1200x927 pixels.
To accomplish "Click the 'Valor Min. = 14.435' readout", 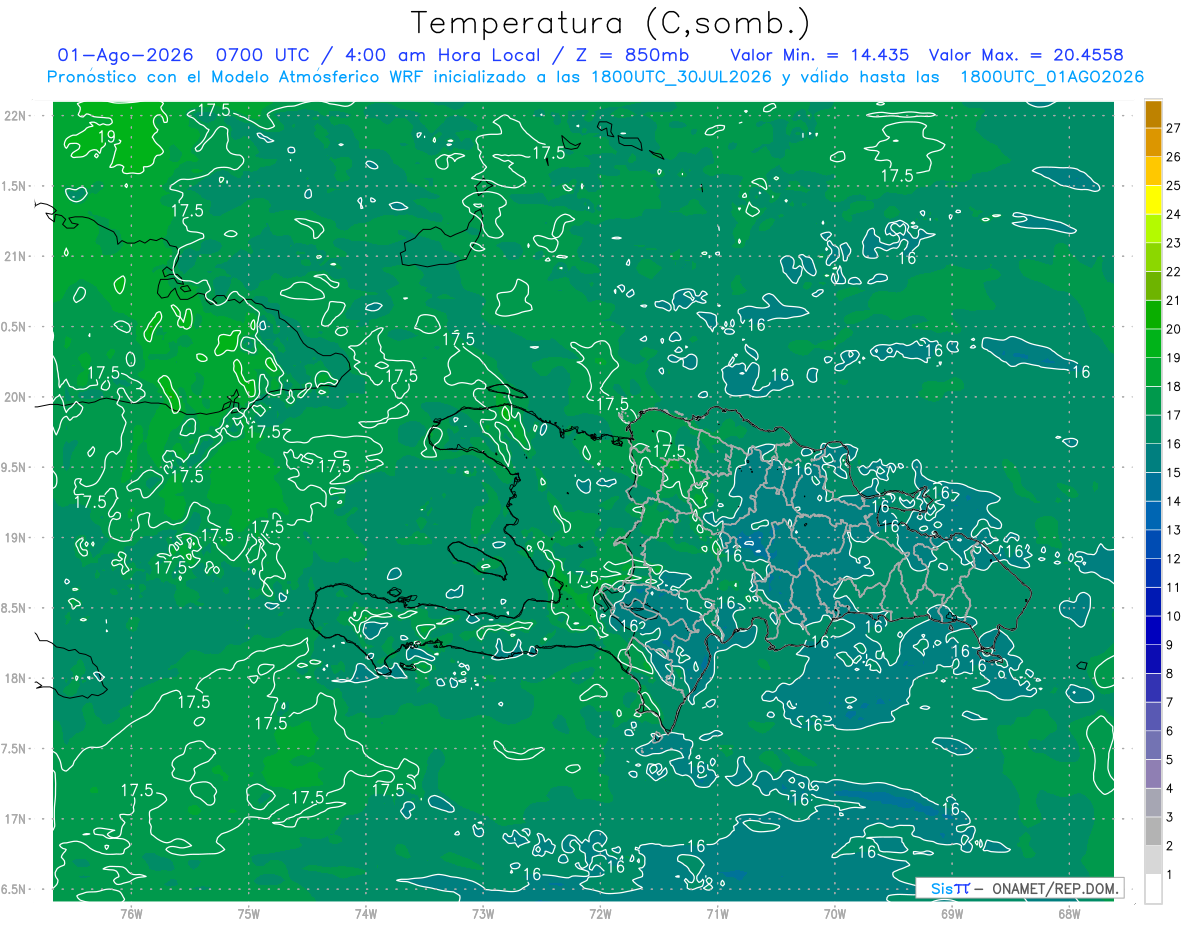I will 820,55.
